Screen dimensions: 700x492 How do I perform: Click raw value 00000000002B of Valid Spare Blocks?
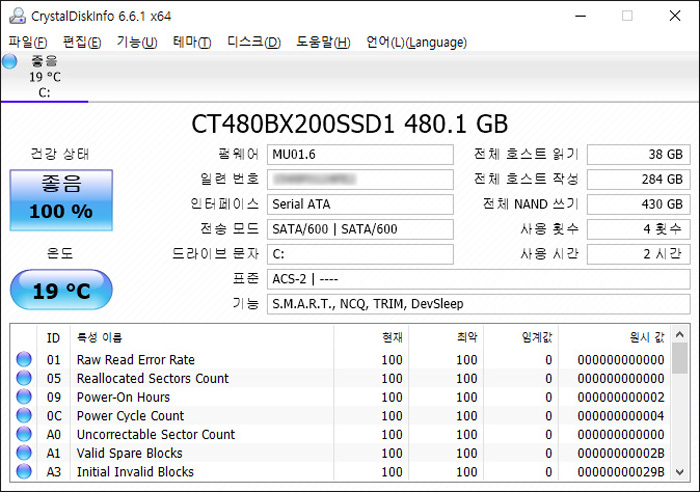click(621, 454)
